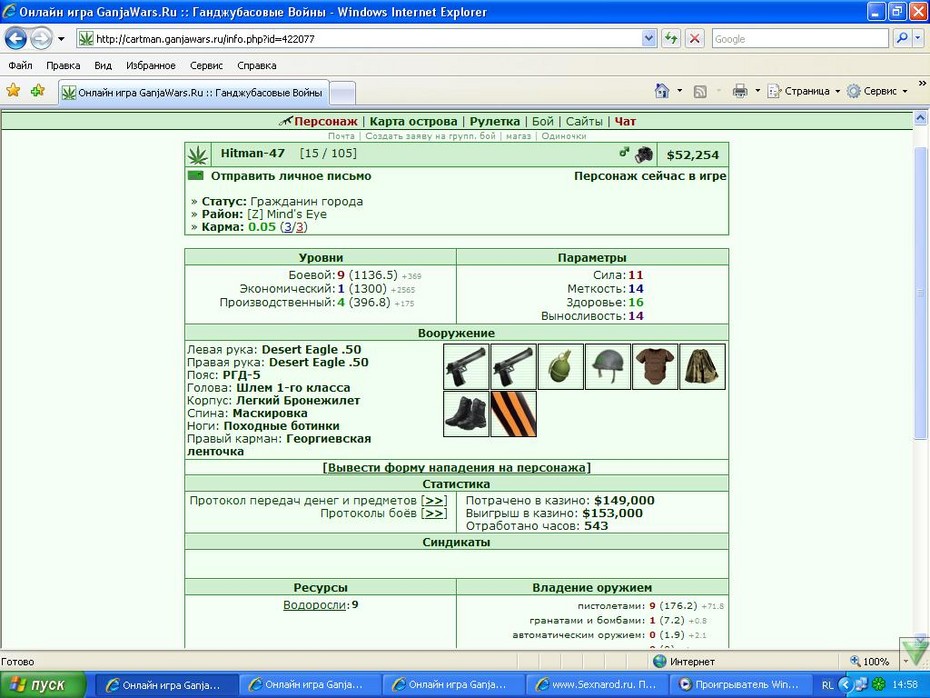Expand the Сервис toolbar dropdown arrow
Screen dimensions: 930x698
pyautogui.click(x=905, y=91)
